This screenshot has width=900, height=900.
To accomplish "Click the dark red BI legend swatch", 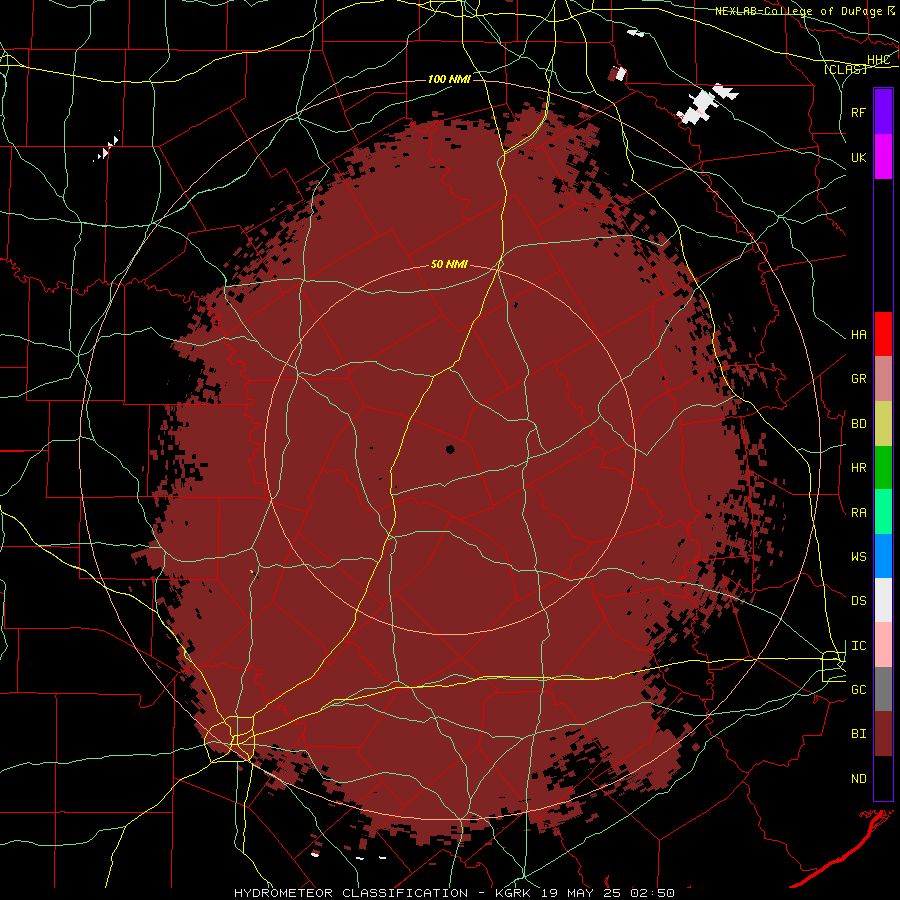I will 883,734.
